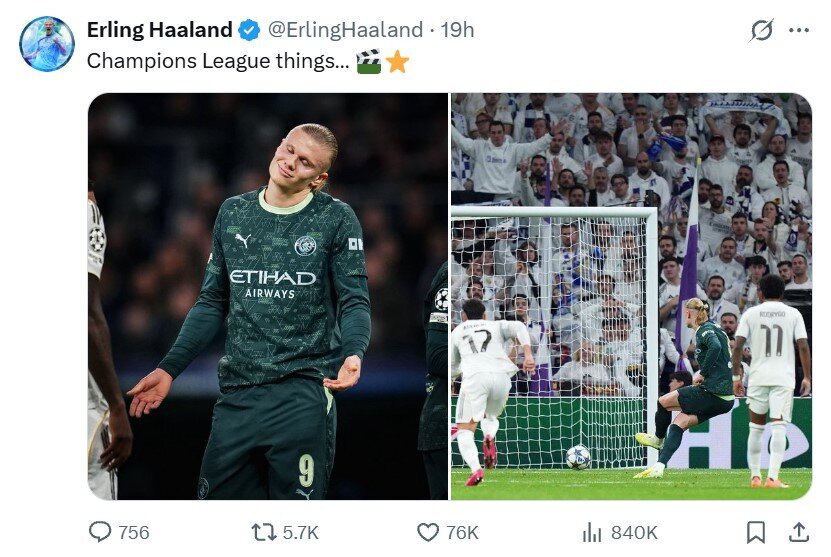Toggle the bookmark icon for this post
831x557 pixels.
click(757, 532)
